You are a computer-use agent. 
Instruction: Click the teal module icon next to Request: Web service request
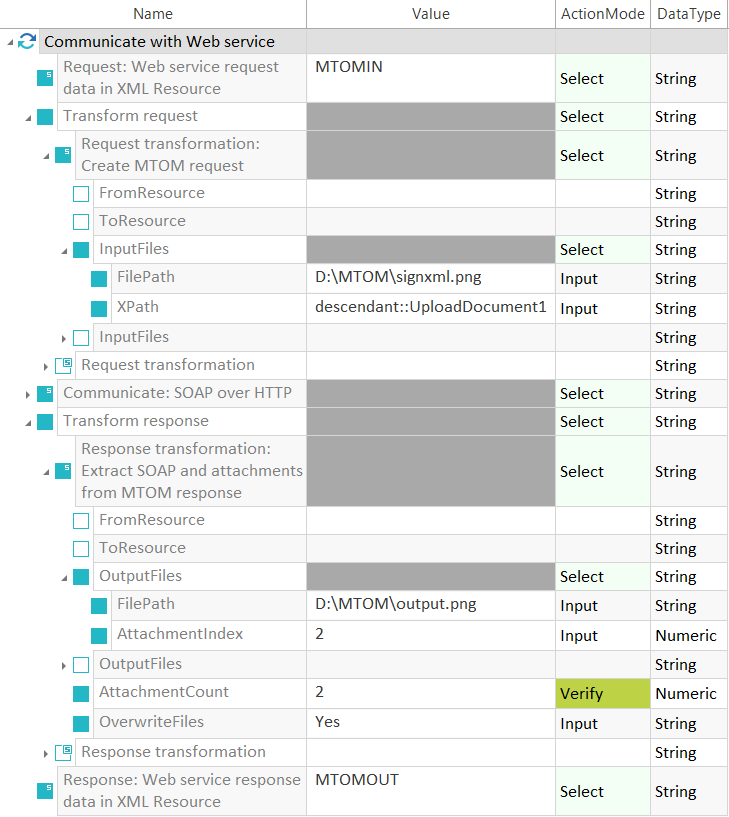tap(45, 78)
